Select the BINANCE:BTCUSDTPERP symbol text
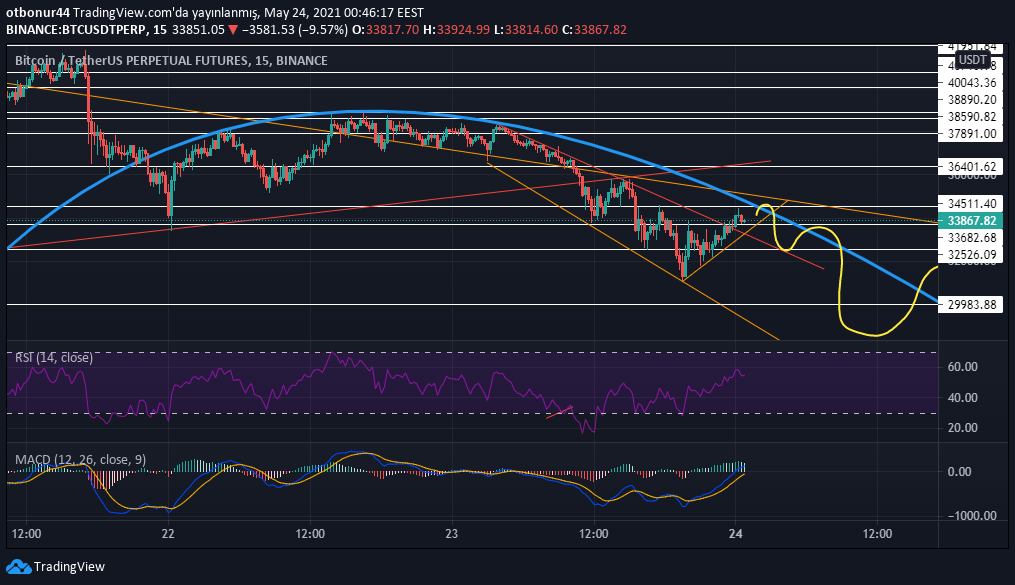The height and width of the screenshot is (585, 1015). coord(75,30)
